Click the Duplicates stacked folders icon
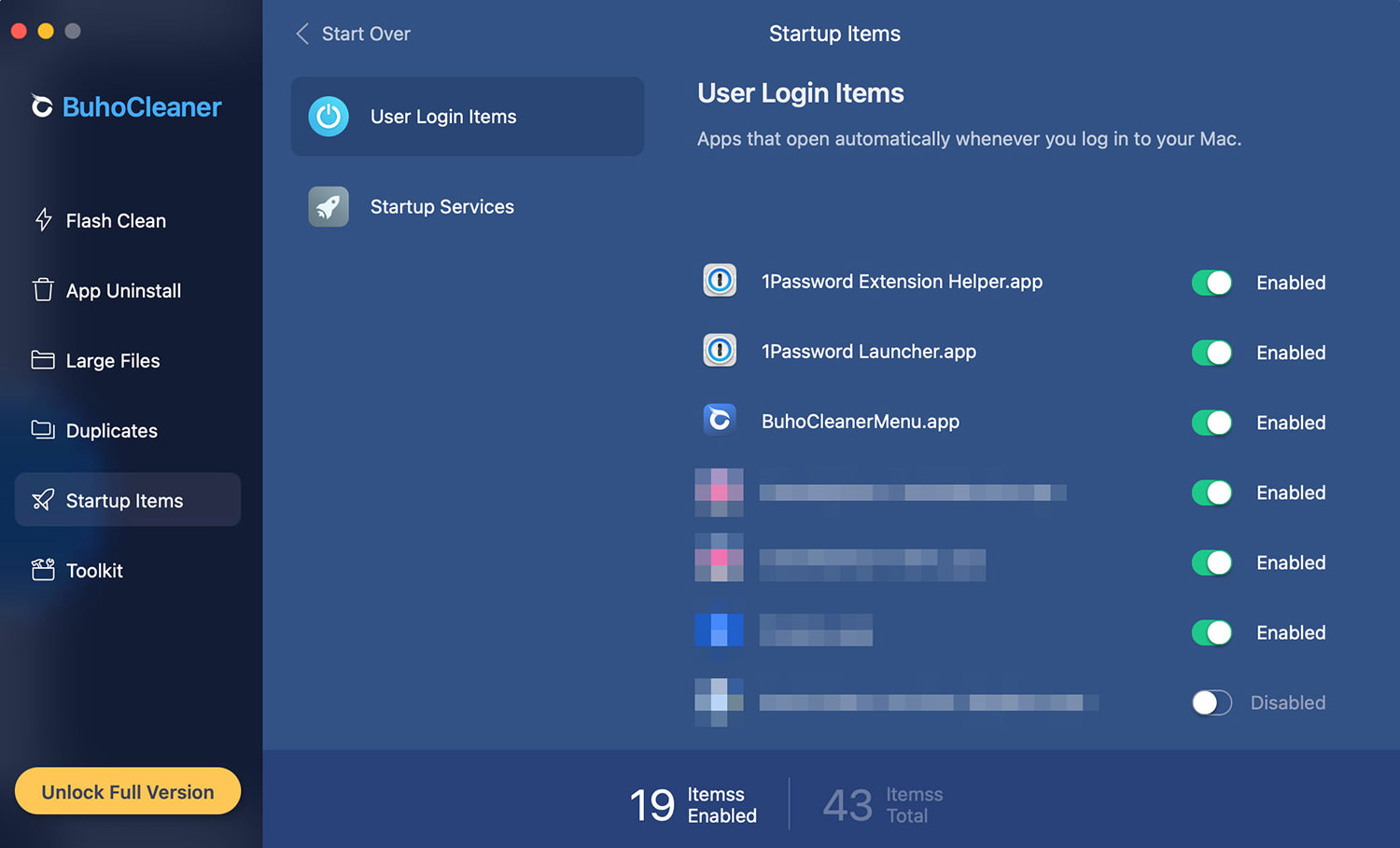The height and width of the screenshot is (848, 1400). [x=43, y=430]
